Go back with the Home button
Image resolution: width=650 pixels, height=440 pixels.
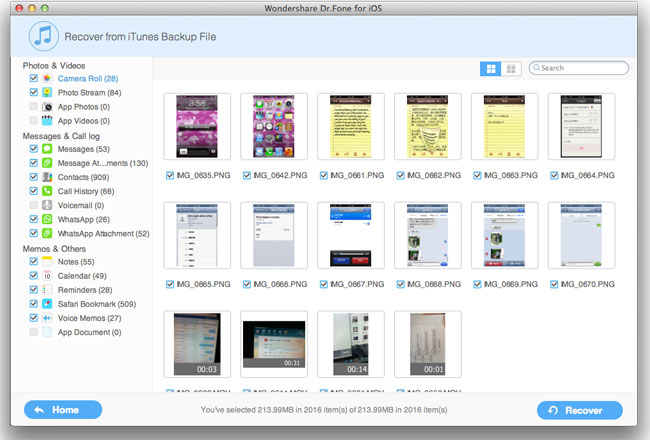click(x=63, y=409)
